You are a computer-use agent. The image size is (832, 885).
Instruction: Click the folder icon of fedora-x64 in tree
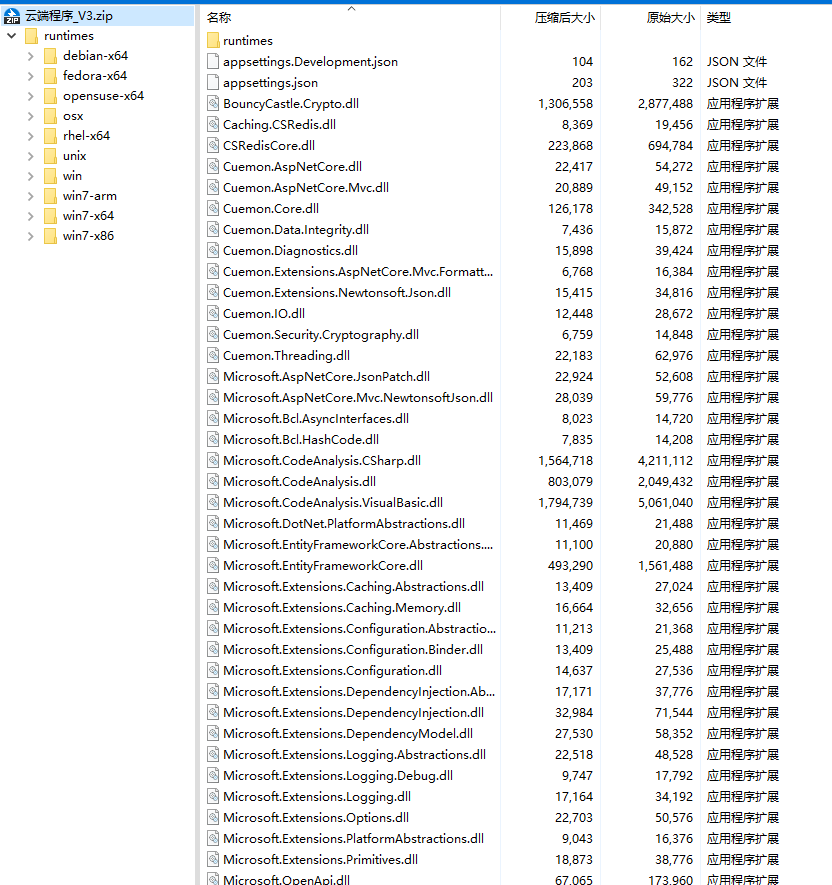(50, 76)
